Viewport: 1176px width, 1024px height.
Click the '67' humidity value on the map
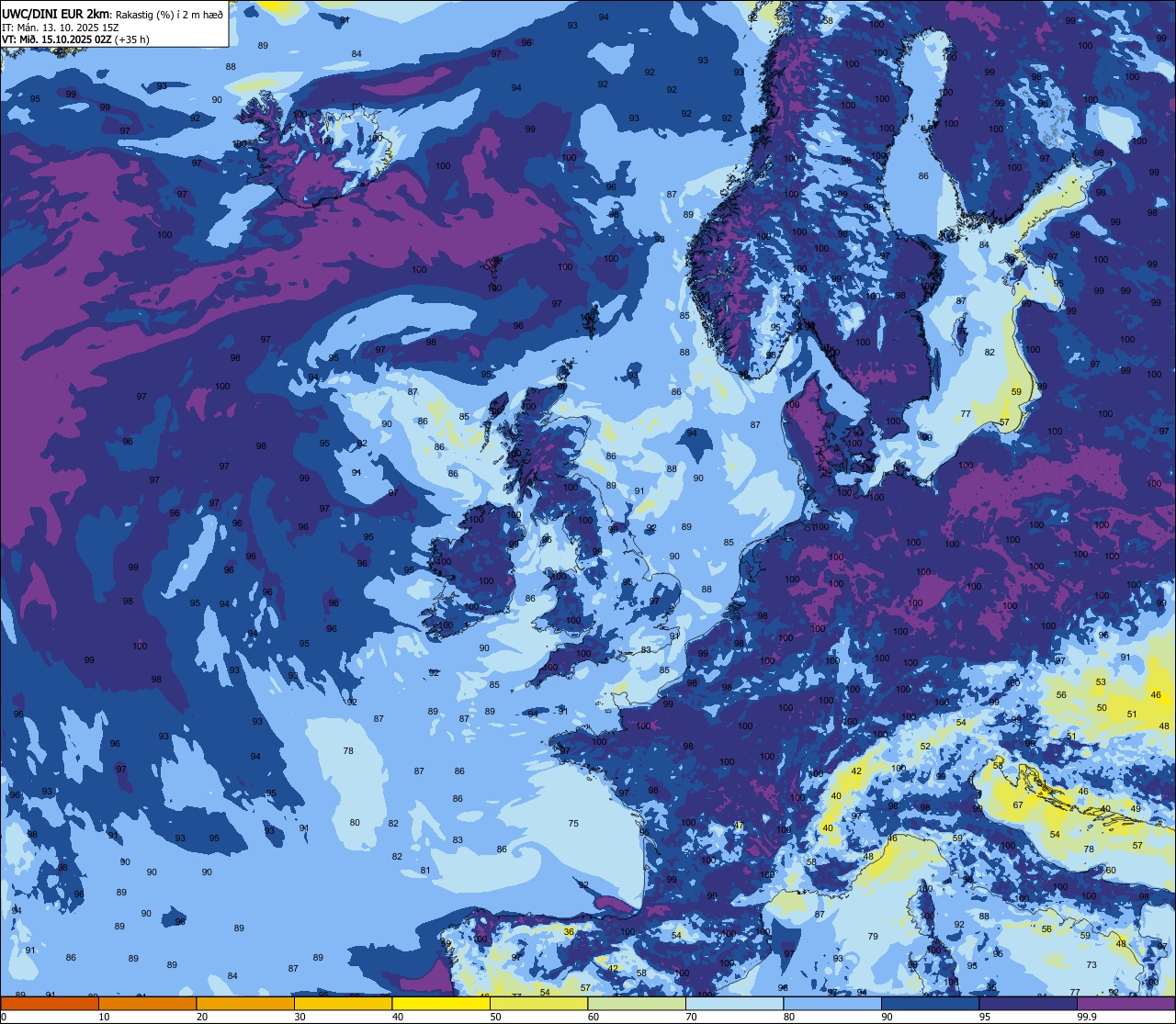(1018, 805)
